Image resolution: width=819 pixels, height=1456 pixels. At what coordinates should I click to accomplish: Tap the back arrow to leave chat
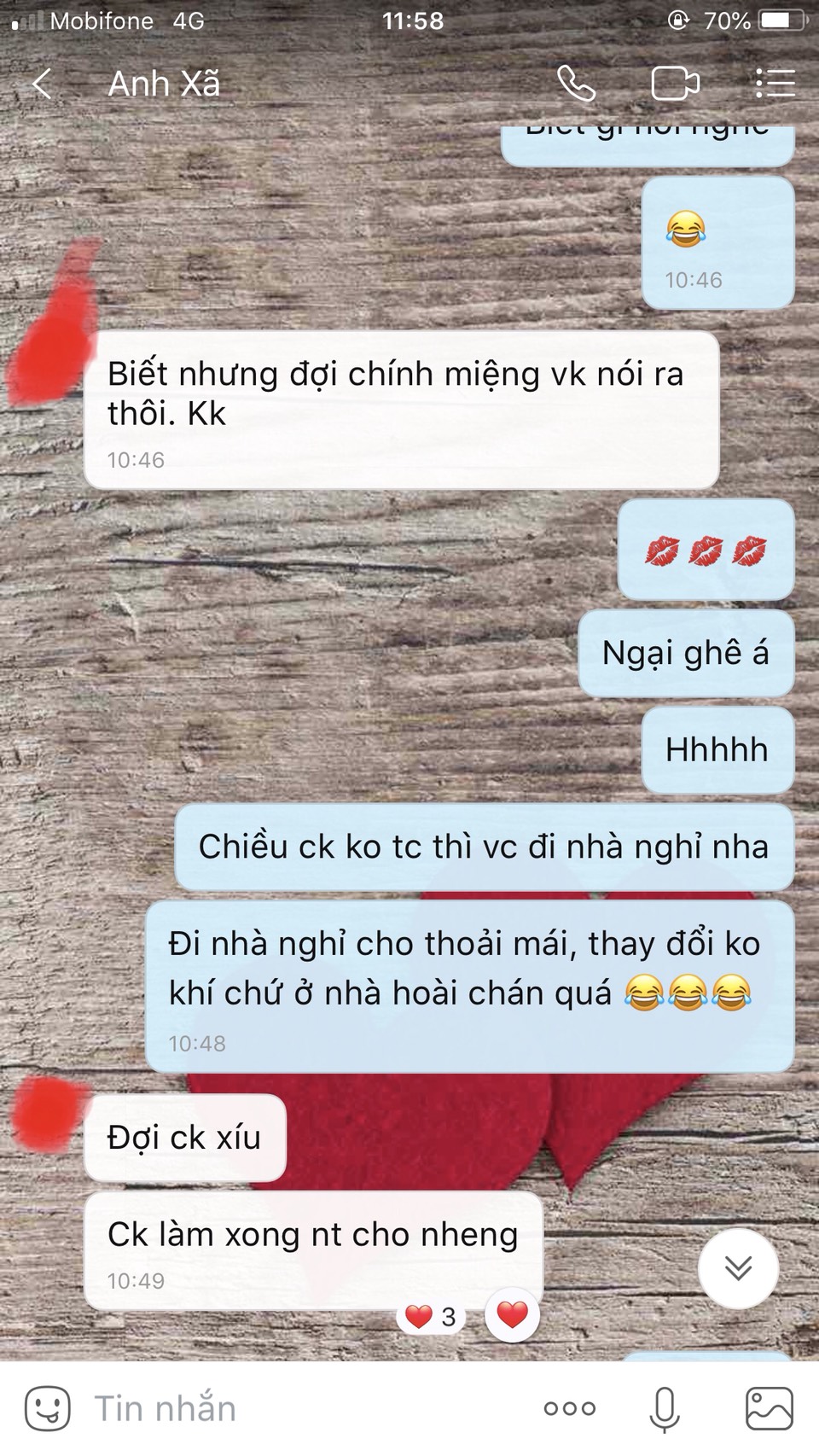tap(42, 84)
